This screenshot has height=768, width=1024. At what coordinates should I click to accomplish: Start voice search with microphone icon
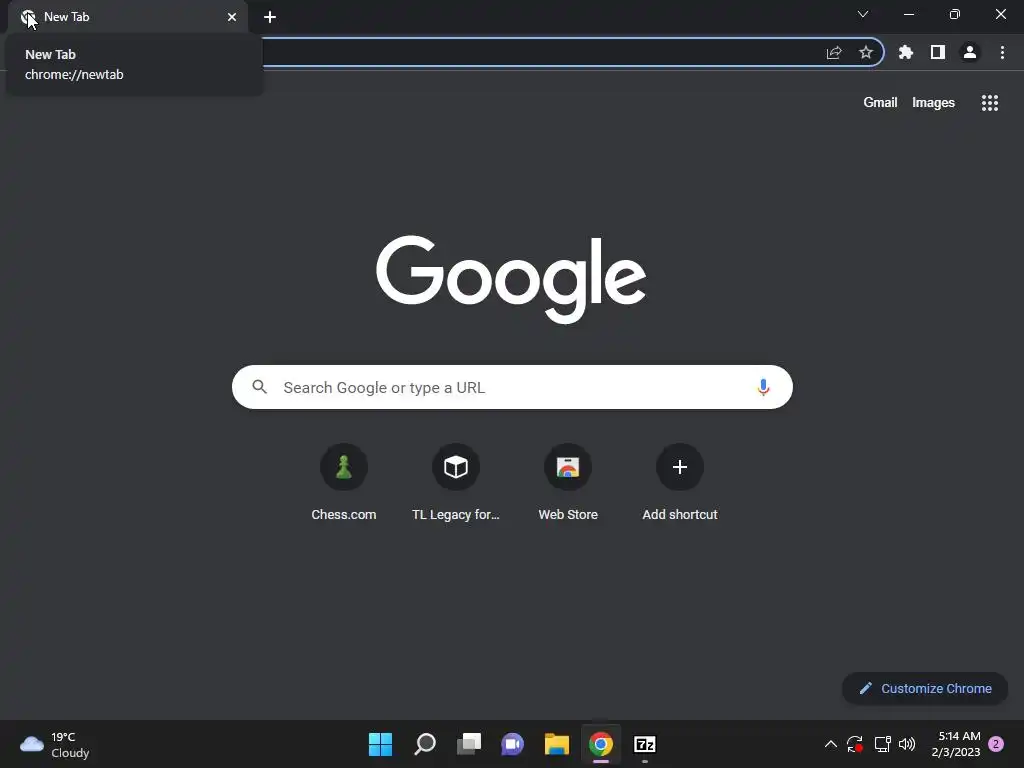coord(763,387)
